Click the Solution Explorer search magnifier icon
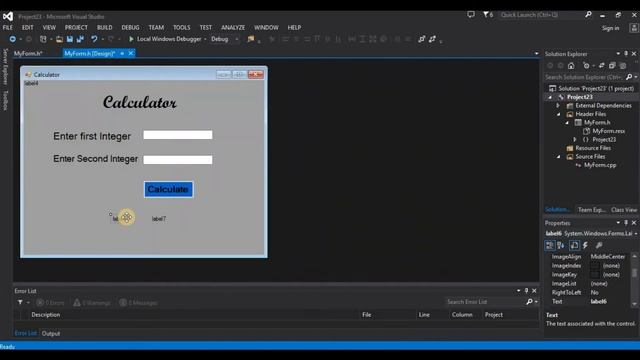 pos(629,77)
